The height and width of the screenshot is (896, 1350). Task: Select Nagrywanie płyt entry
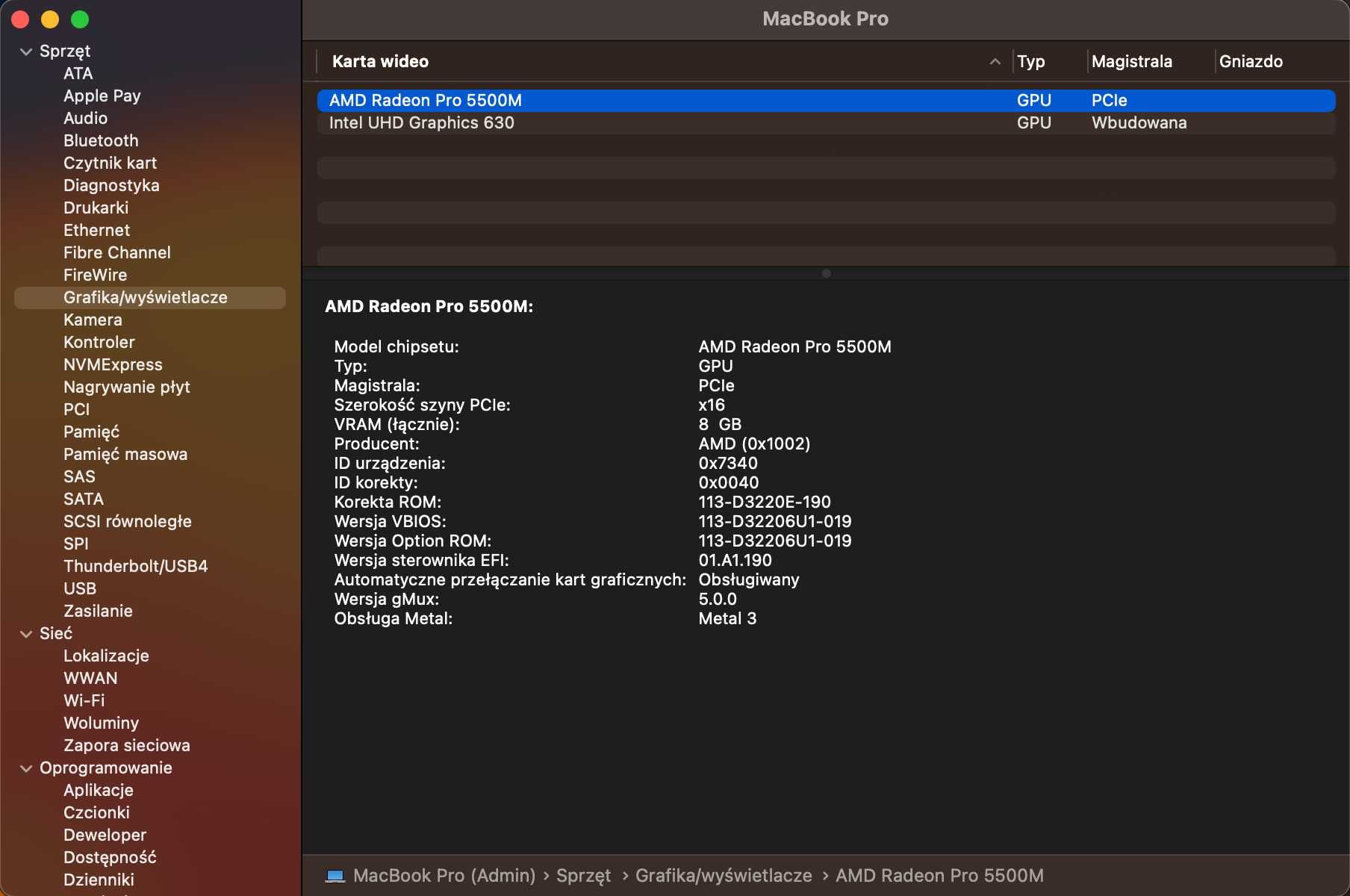[x=127, y=387]
